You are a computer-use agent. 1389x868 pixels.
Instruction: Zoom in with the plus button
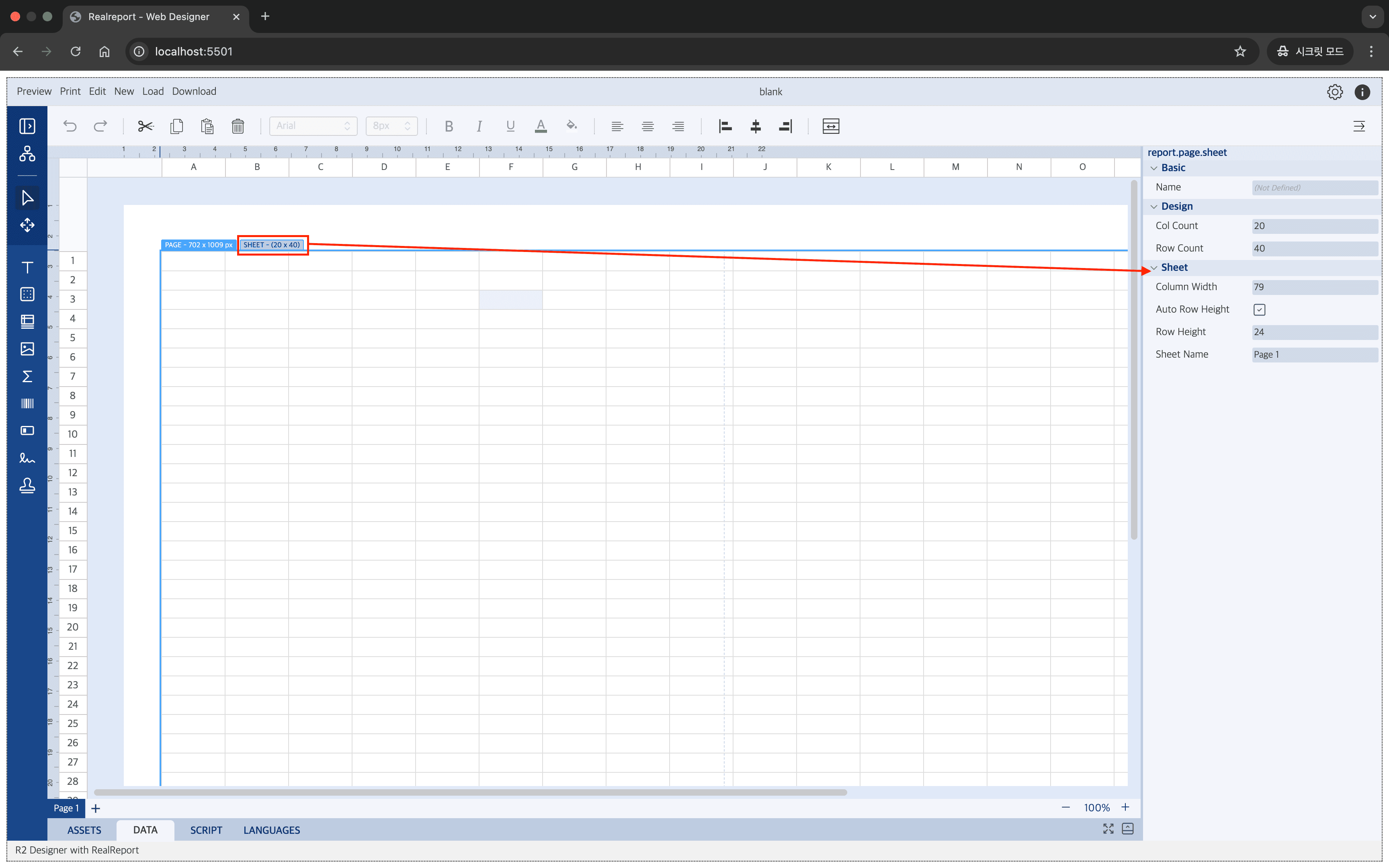click(x=1126, y=807)
